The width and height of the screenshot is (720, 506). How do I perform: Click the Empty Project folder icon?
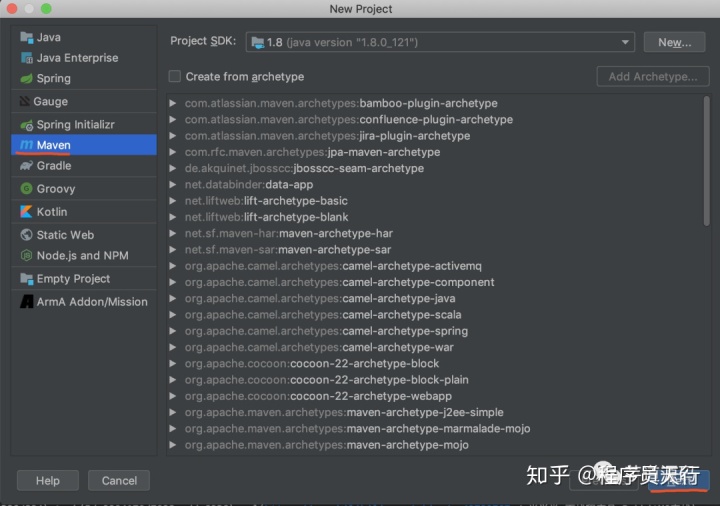pyautogui.click(x=27, y=279)
